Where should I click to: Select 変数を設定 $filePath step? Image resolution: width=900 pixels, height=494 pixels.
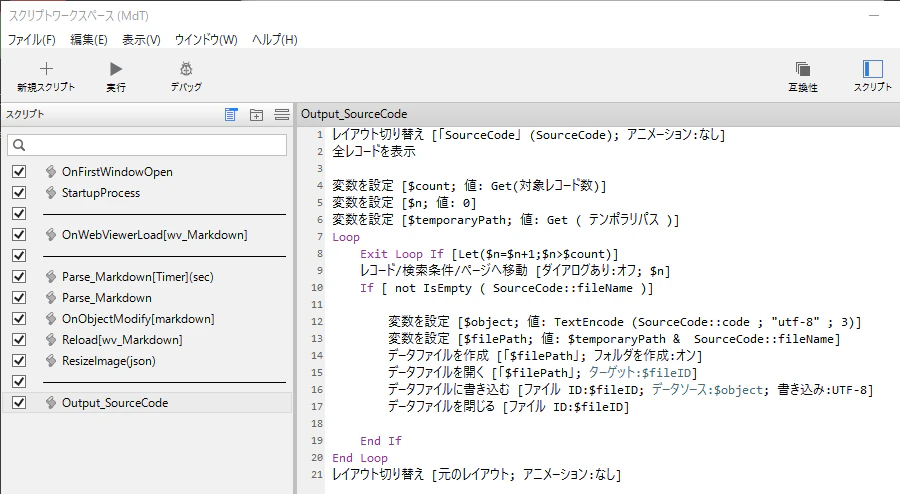(615, 339)
